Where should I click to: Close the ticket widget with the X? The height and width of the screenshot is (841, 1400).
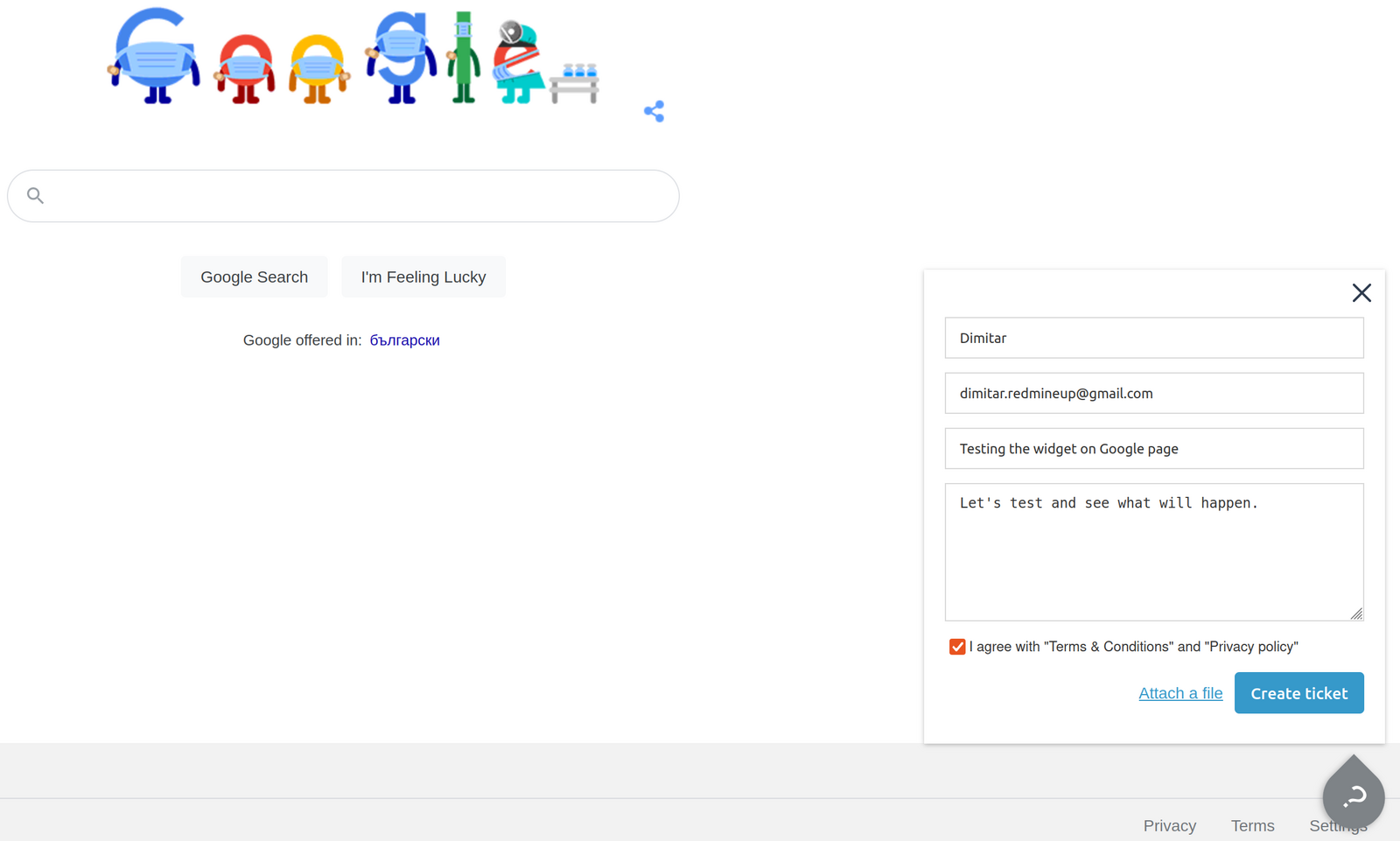(x=1361, y=292)
